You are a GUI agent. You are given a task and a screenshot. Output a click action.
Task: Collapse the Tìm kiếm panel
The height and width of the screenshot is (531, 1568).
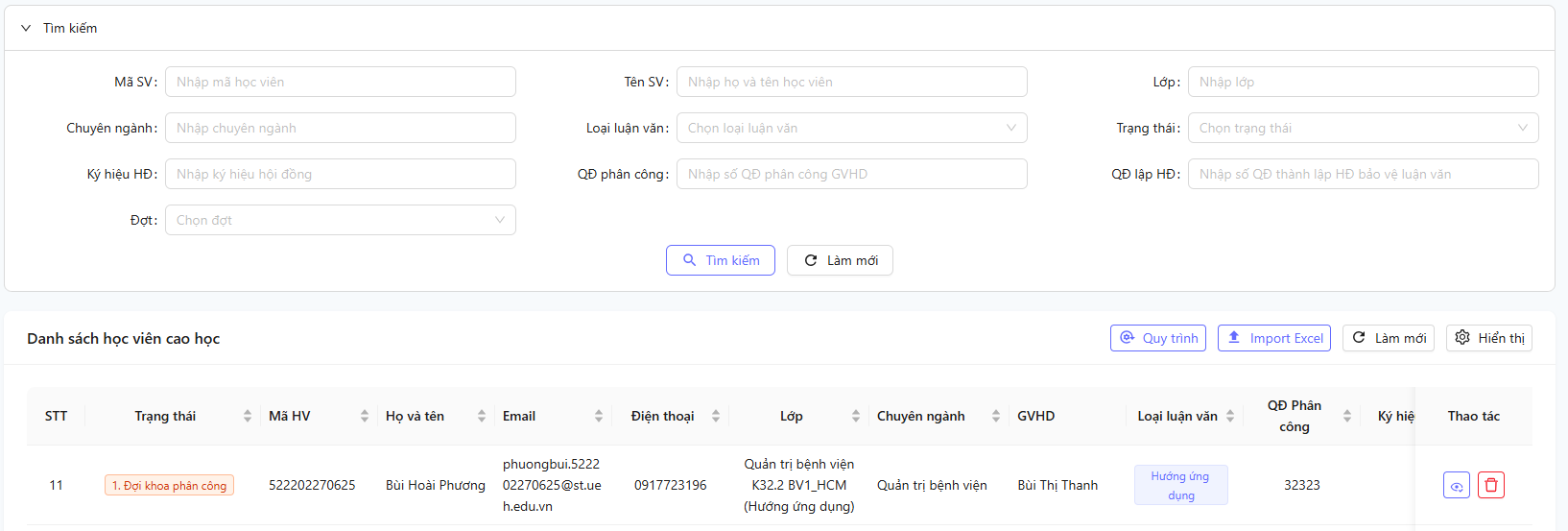(x=26, y=28)
